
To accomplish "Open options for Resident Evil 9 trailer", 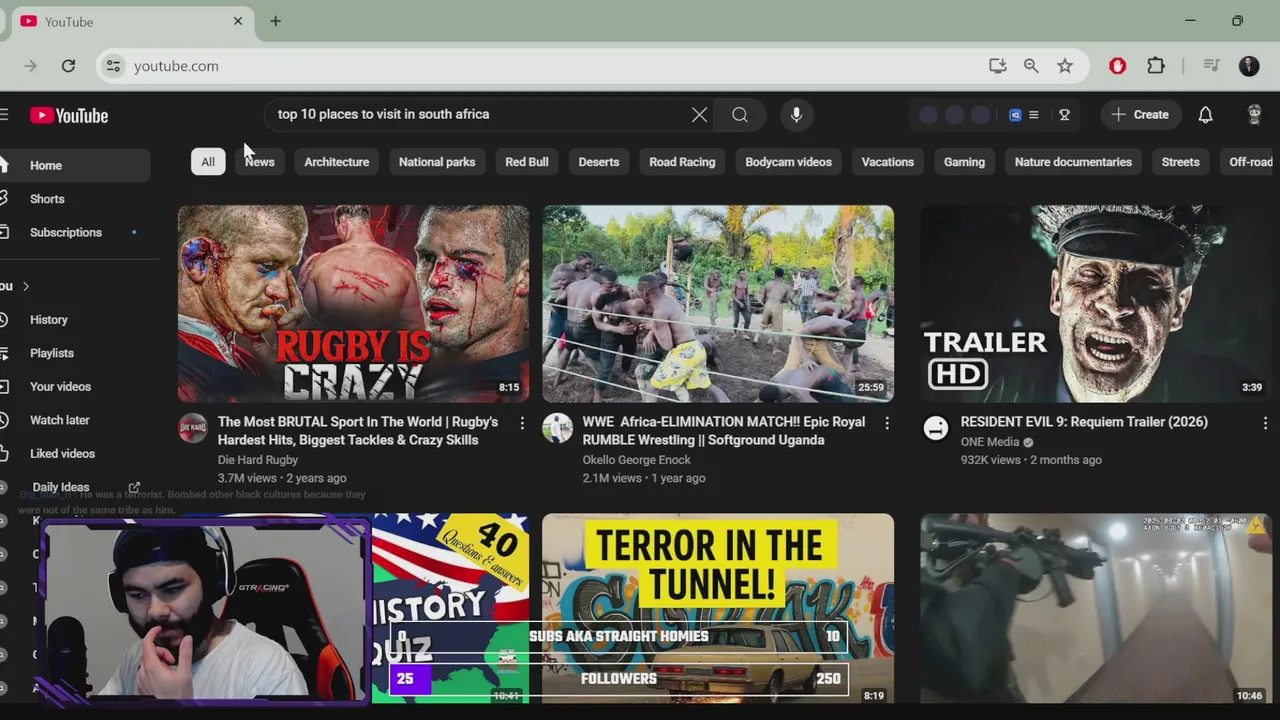I will (1265, 424).
